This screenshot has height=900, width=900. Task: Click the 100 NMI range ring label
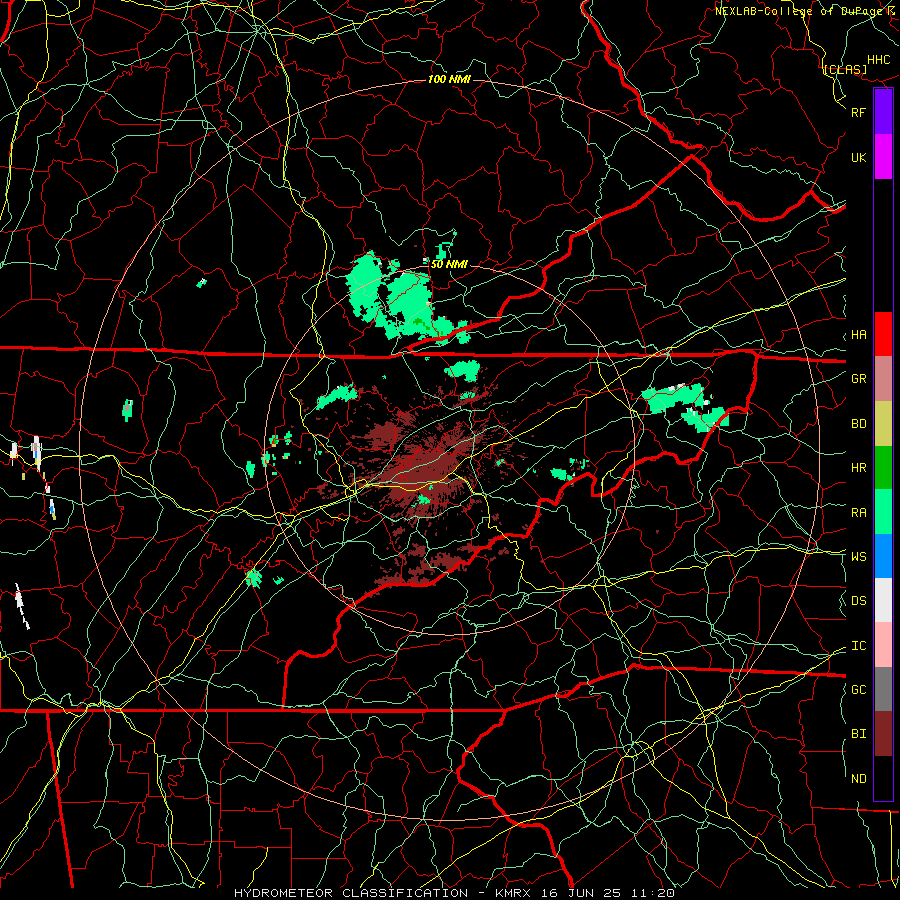point(449,79)
